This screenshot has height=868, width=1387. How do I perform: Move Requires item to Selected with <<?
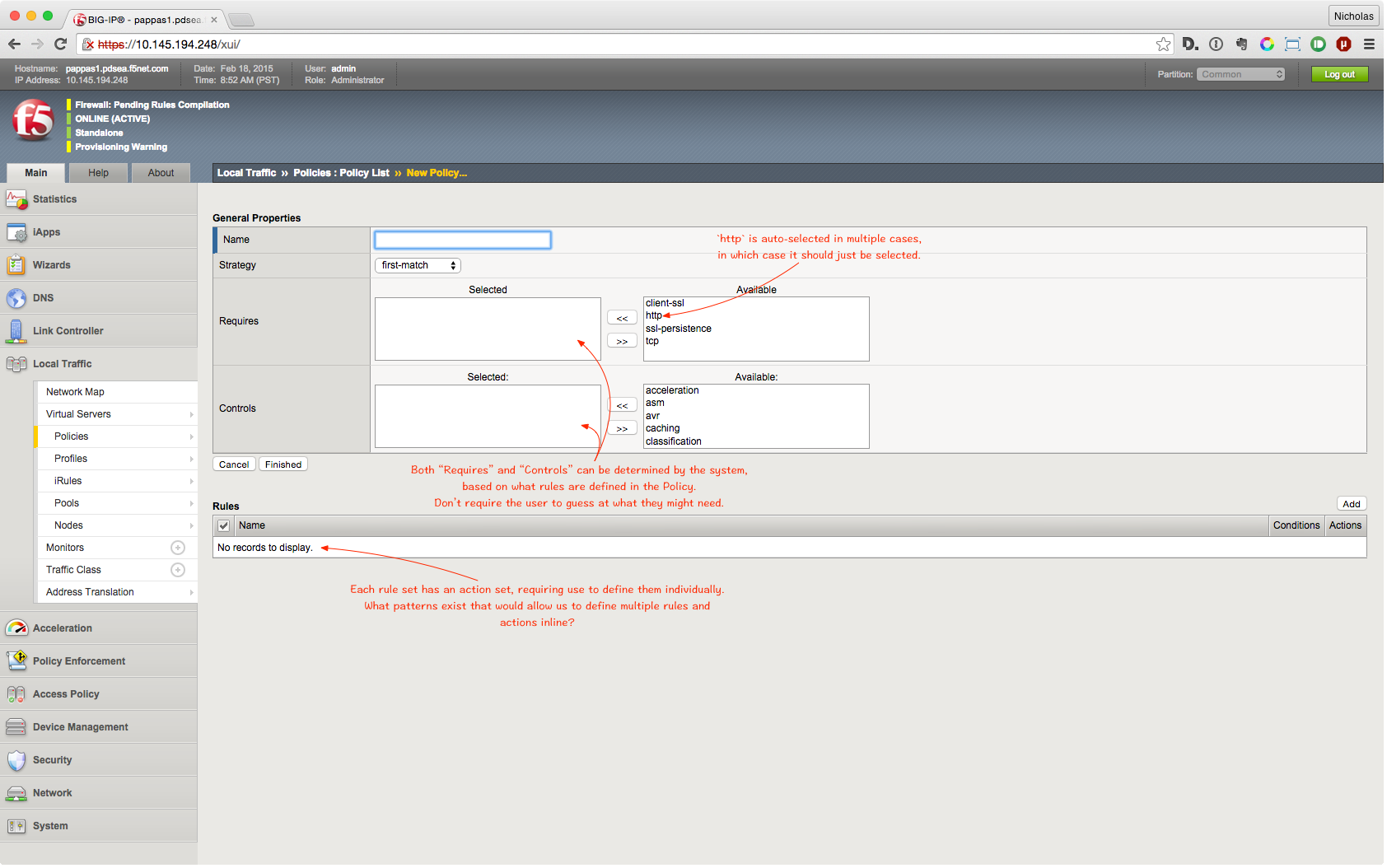point(622,318)
